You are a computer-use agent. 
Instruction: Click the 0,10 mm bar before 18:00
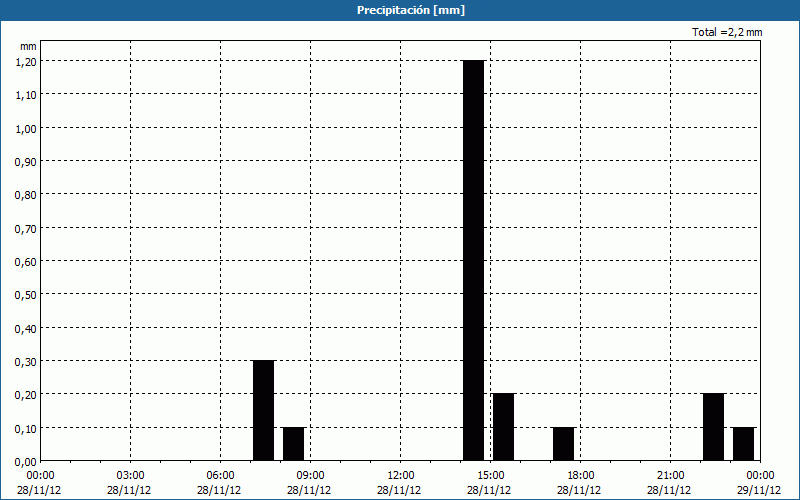click(x=563, y=444)
